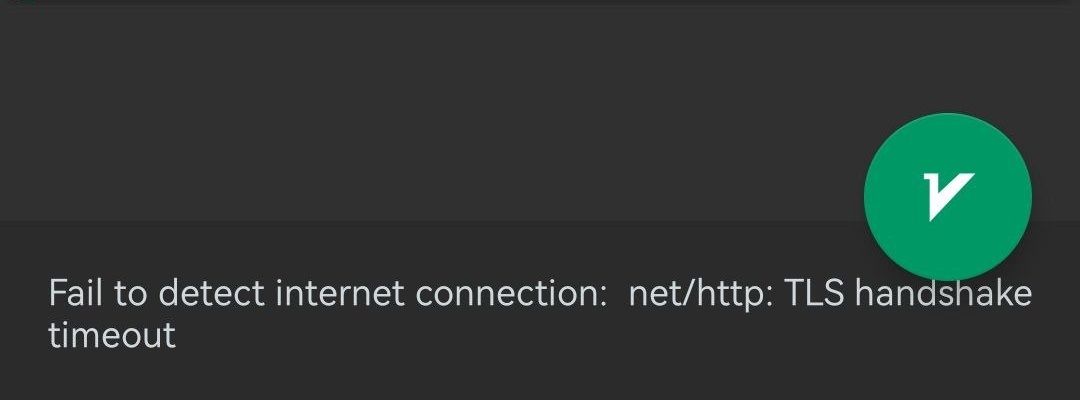Stop the VPN service with round button
The image size is (1080, 400).
[x=947, y=196]
